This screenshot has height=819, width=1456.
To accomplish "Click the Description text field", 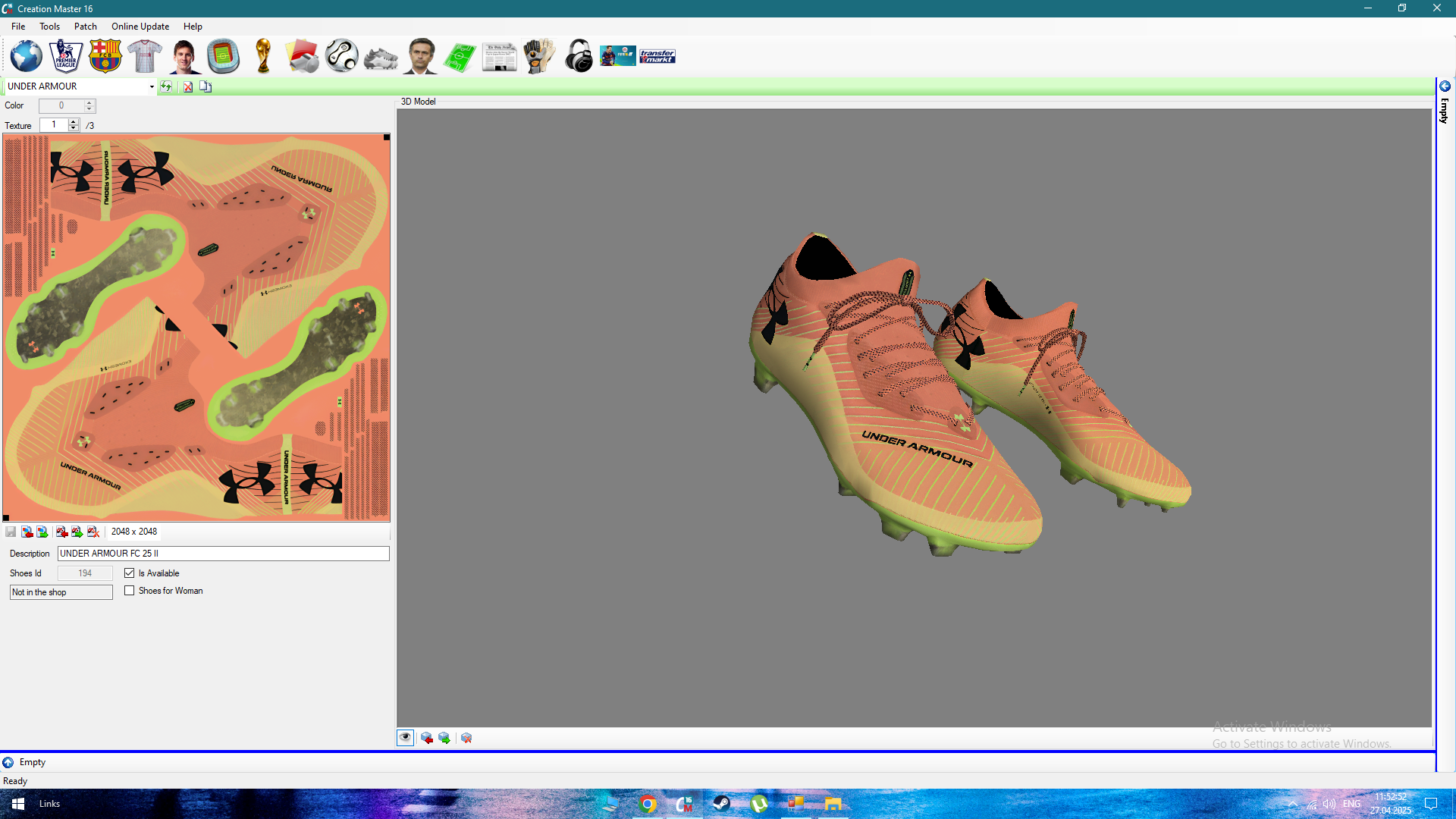I will pyautogui.click(x=223, y=554).
